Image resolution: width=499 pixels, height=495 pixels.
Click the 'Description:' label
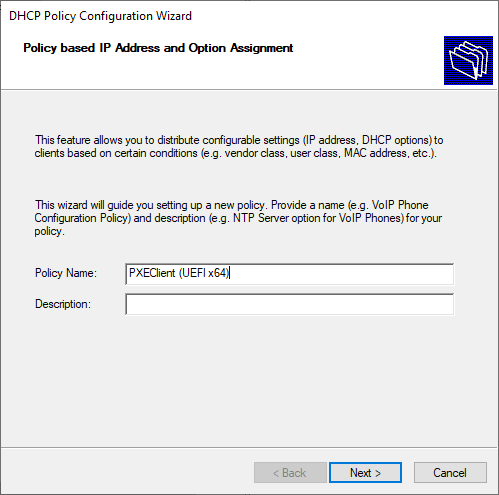(x=63, y=304)
